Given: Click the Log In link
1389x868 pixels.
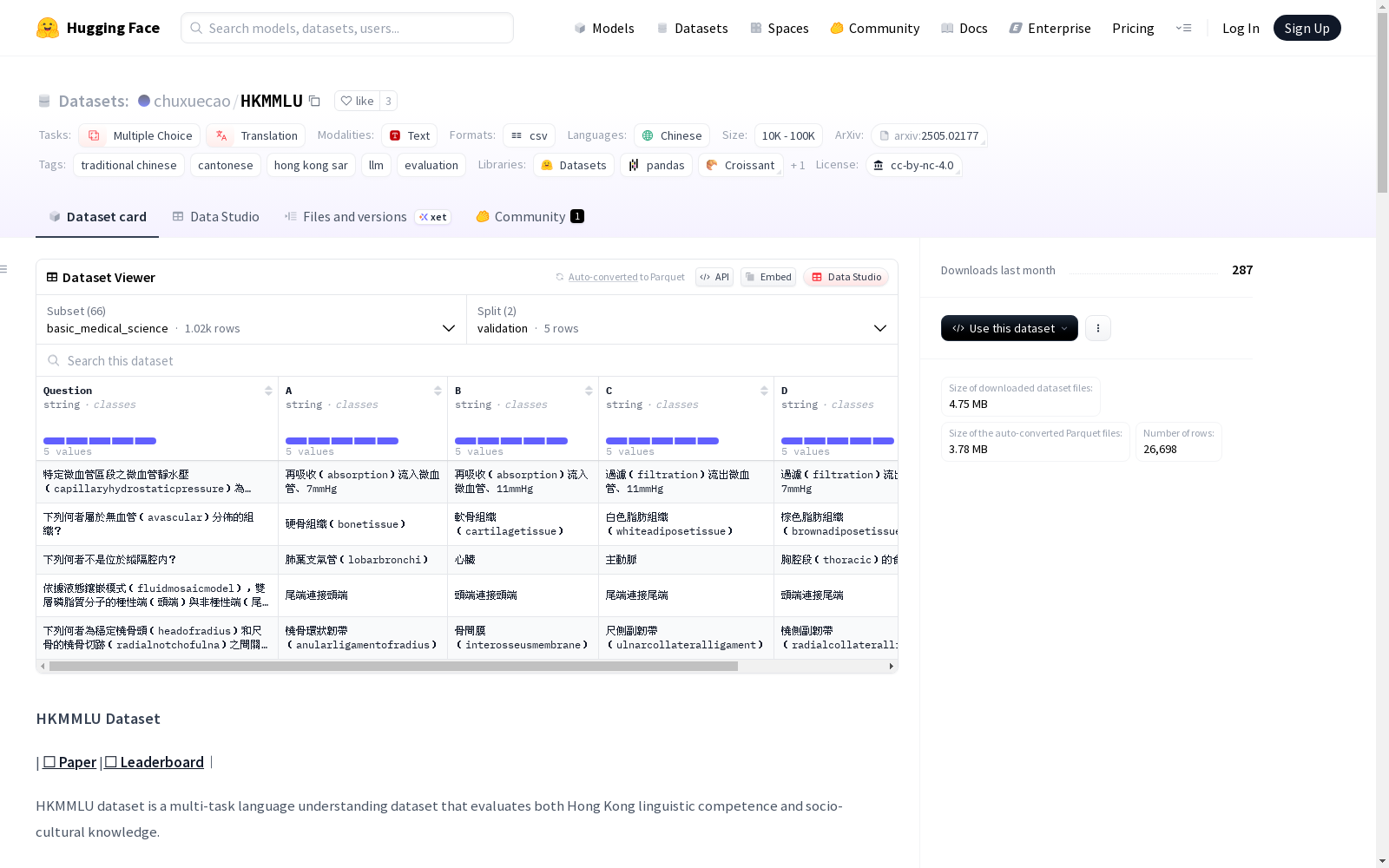Looking at the screenshot, I should (x=1241, y=28).
